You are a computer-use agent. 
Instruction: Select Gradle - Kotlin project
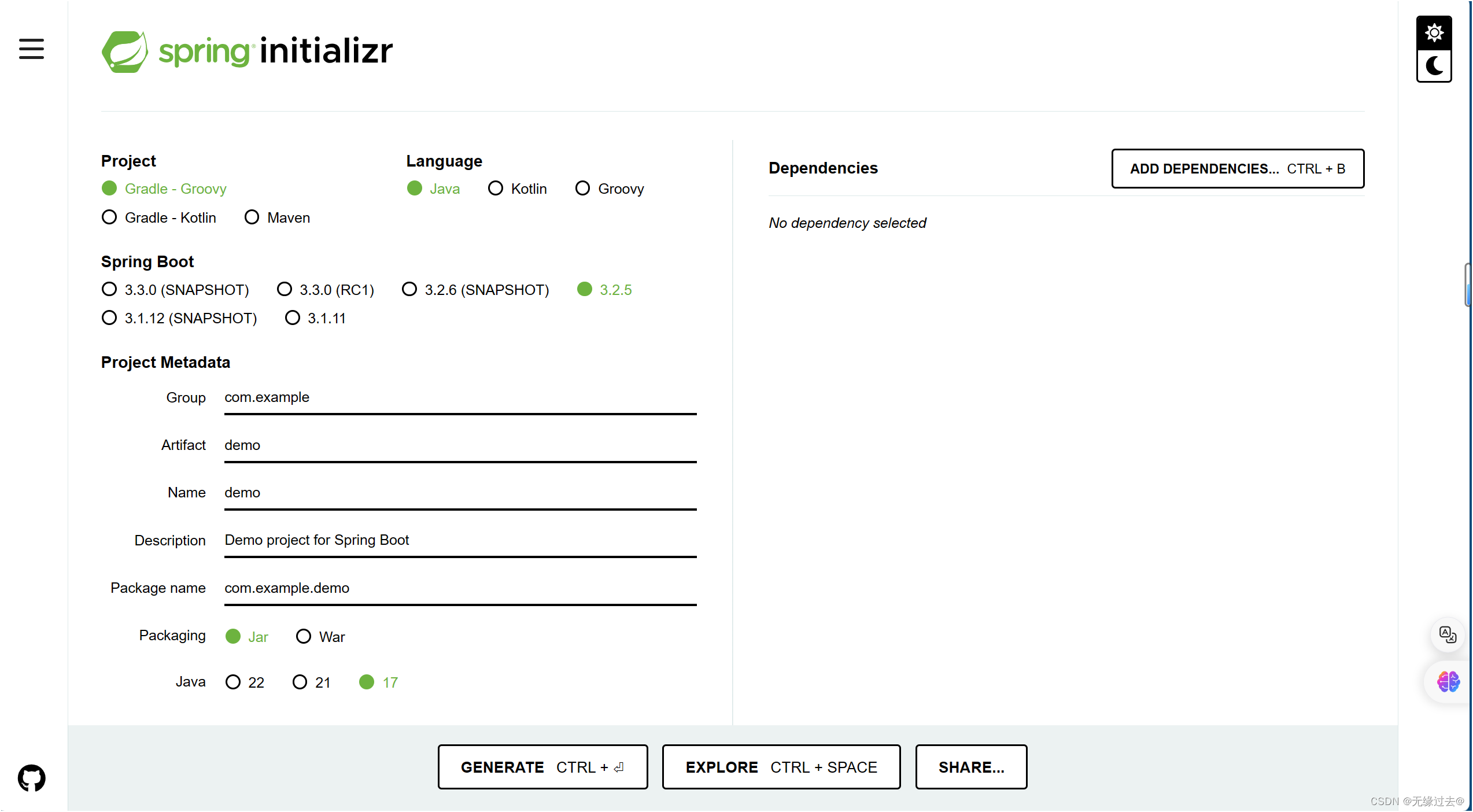tap(109, 217)
